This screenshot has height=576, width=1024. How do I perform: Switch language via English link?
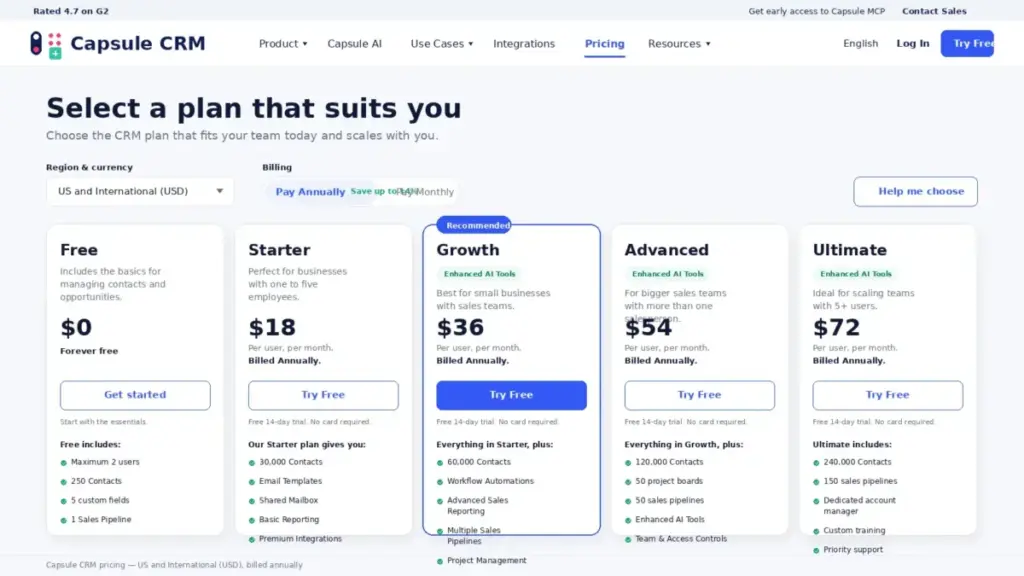point(860,43)
